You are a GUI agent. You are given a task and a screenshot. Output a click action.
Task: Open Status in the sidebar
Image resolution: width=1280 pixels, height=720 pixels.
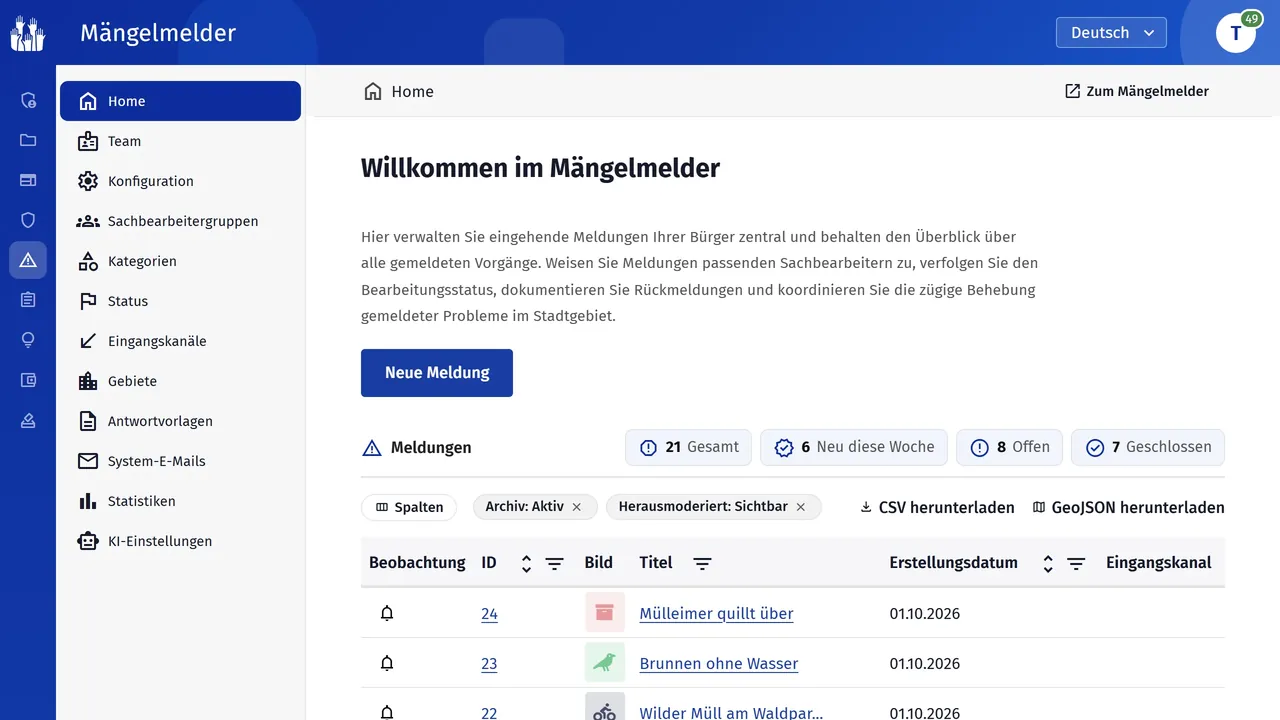point(180,301)
